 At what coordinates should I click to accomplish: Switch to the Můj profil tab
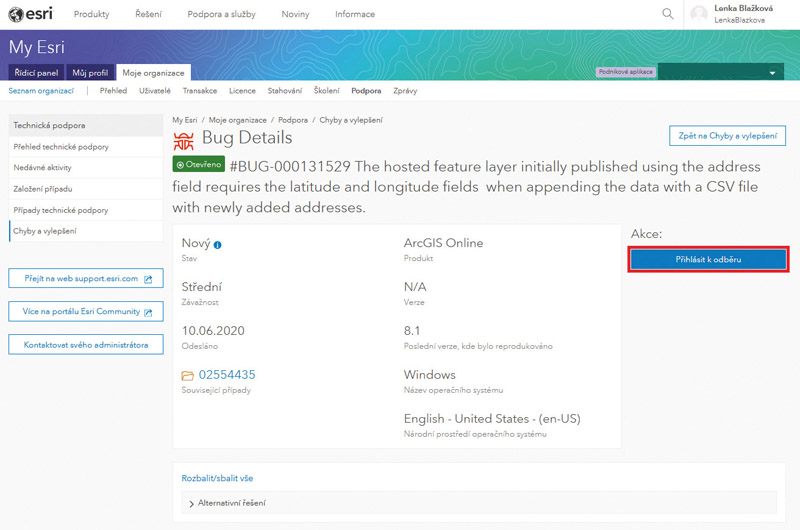coord(90,72)
